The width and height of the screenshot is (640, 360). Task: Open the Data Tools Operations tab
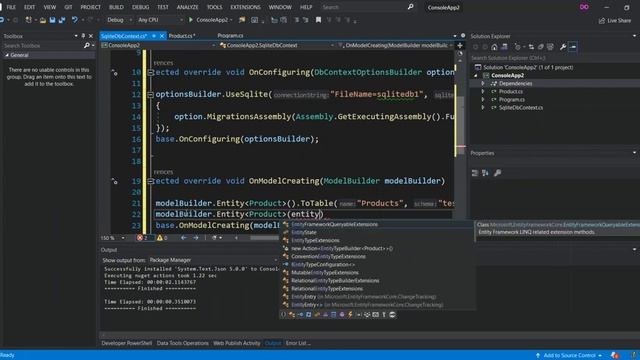coord(182,343)
